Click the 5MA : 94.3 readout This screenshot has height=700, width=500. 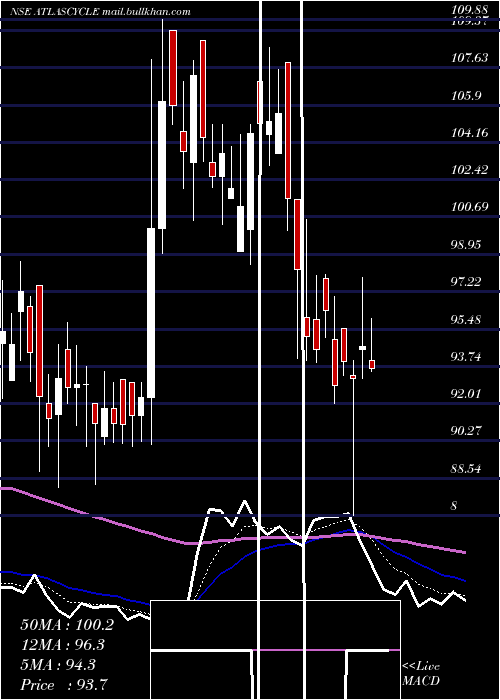coord(58,665)
